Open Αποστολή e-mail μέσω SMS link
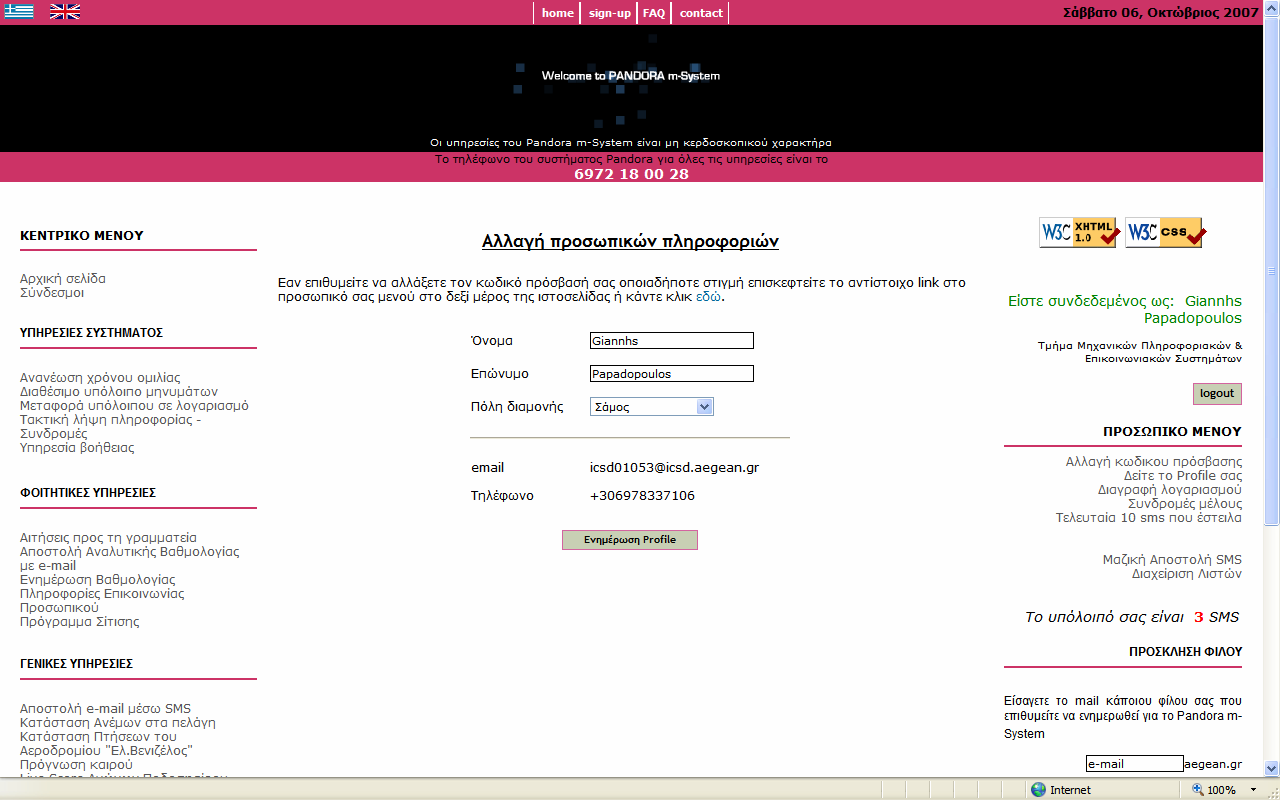 [105, 709]
